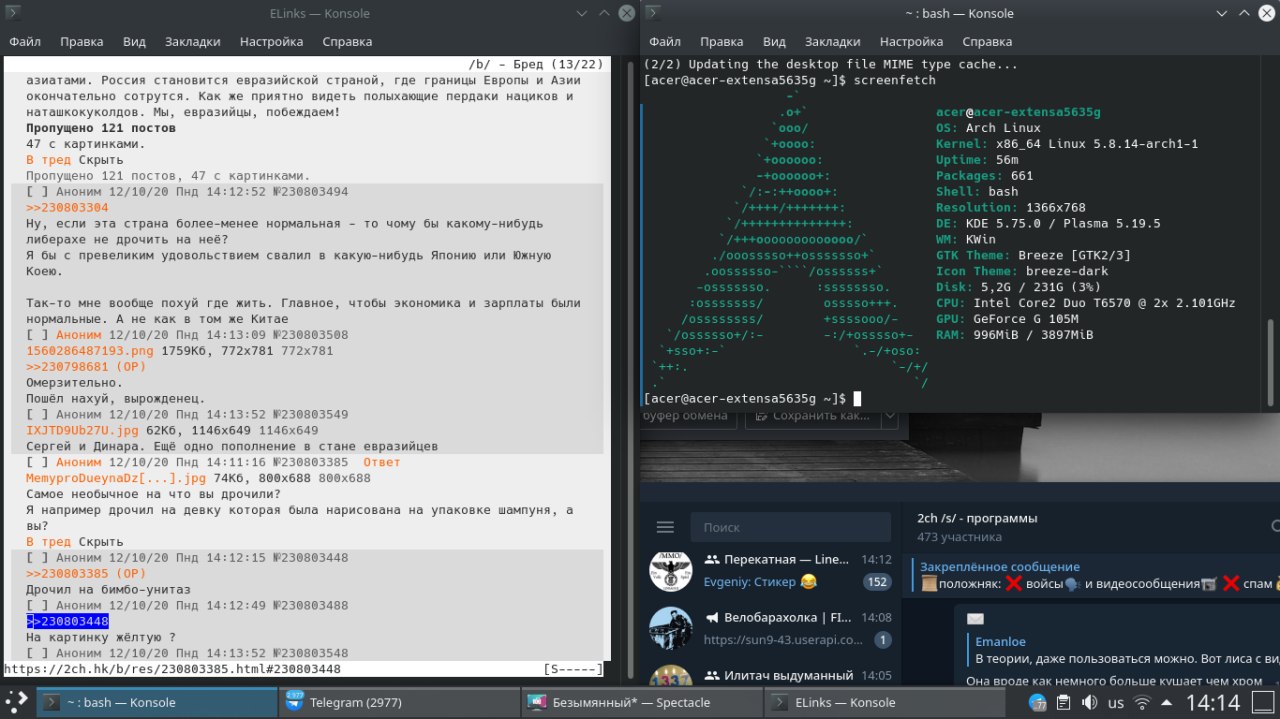This screenshot has width=1280, height=719.
Task: Click the Telegram tray icon with unread badge
Action: coord(1037,703)
